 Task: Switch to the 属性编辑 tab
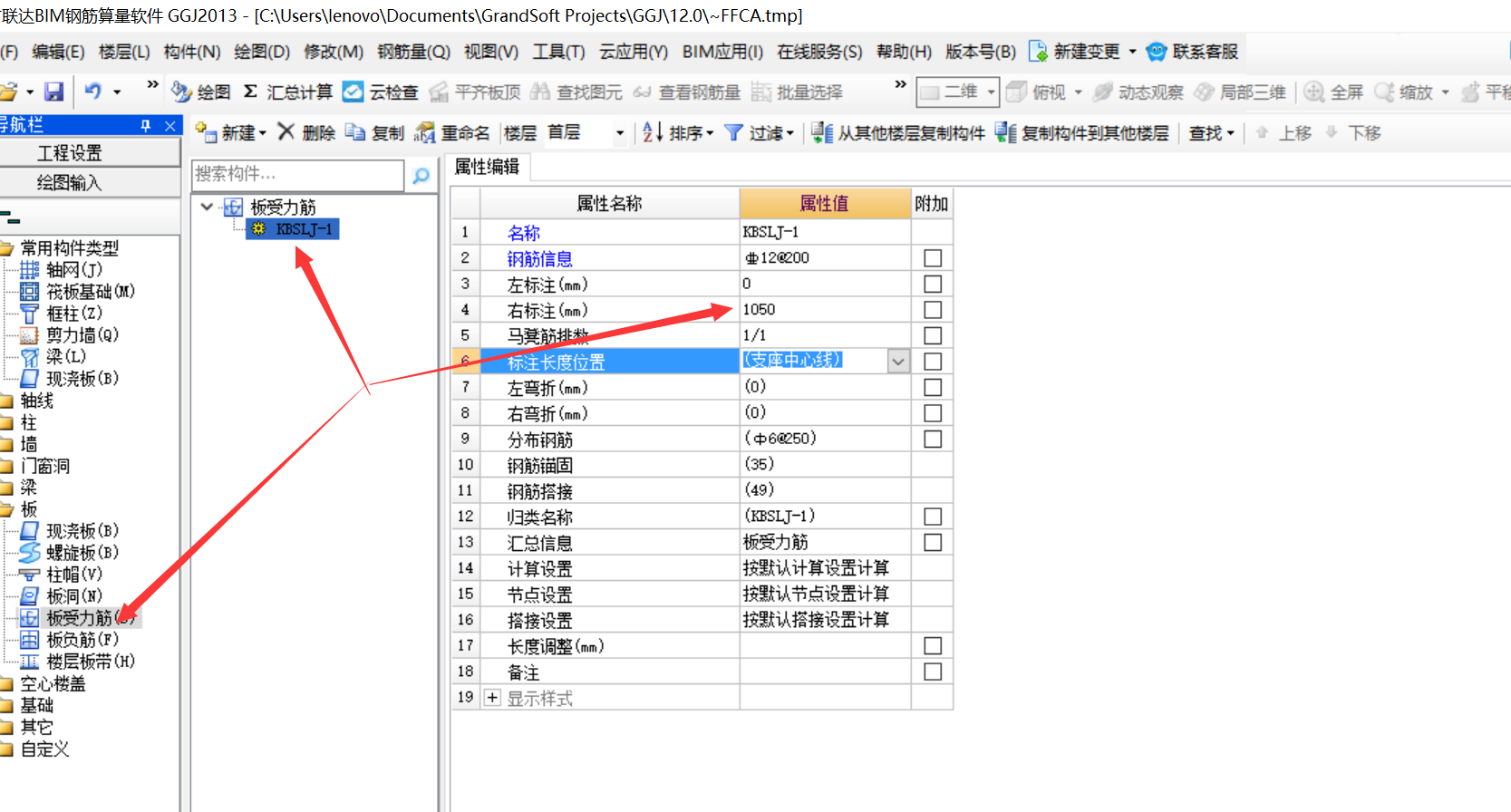point(488,167)
